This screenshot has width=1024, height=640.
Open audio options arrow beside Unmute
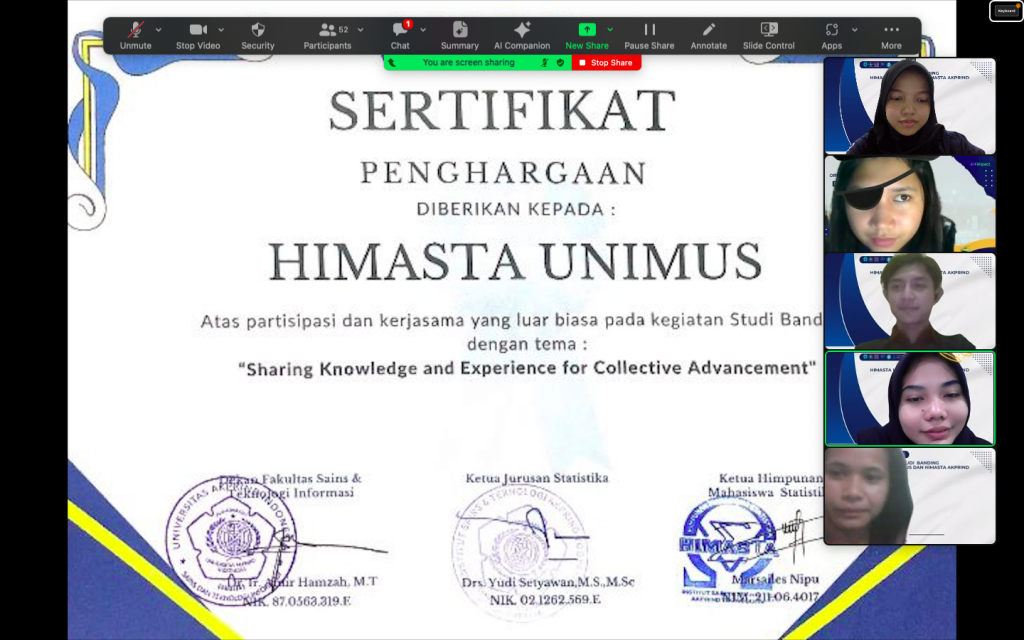[159, 29]
